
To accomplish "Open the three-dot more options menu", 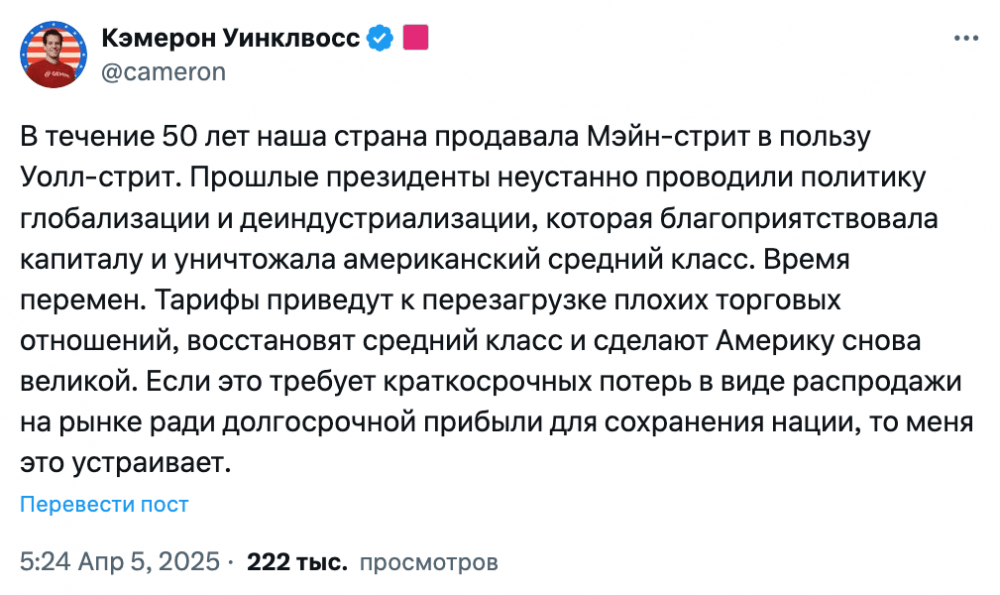I will coord(966,39).
